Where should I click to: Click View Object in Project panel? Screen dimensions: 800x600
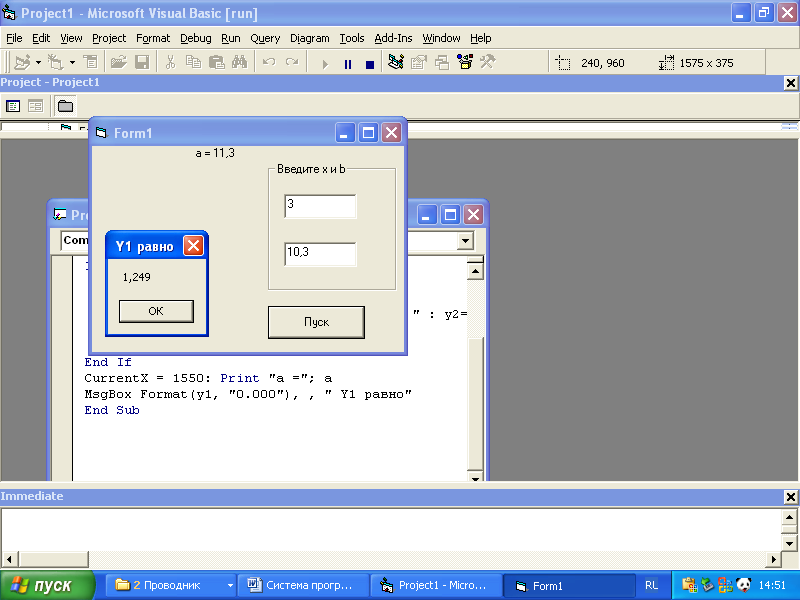(x=35, y=106)
